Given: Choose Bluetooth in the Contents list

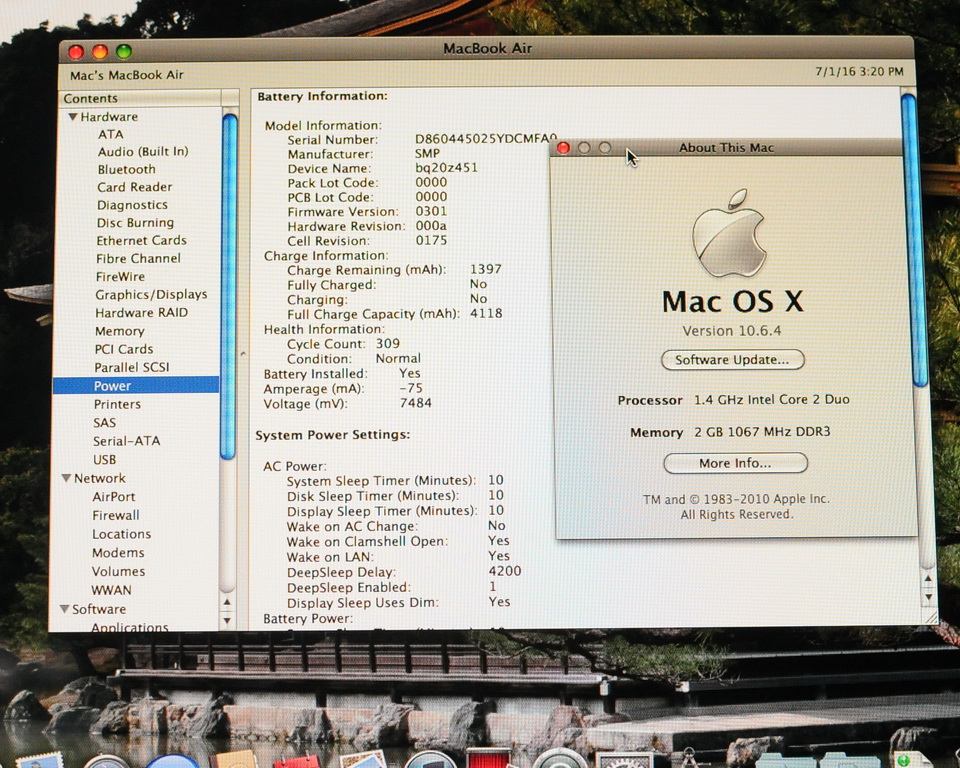Looking at the screenshot, I should [126, 169].
